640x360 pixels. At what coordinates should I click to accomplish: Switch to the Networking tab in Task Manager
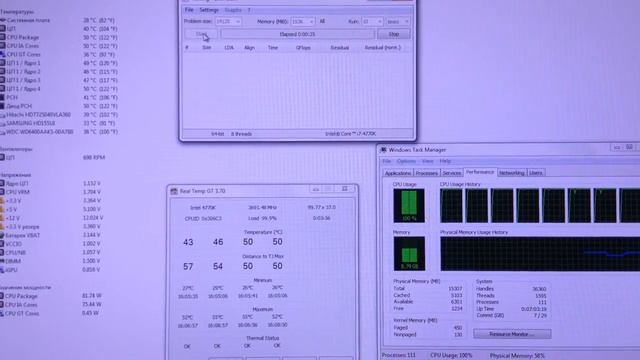[x=511, y=173]
